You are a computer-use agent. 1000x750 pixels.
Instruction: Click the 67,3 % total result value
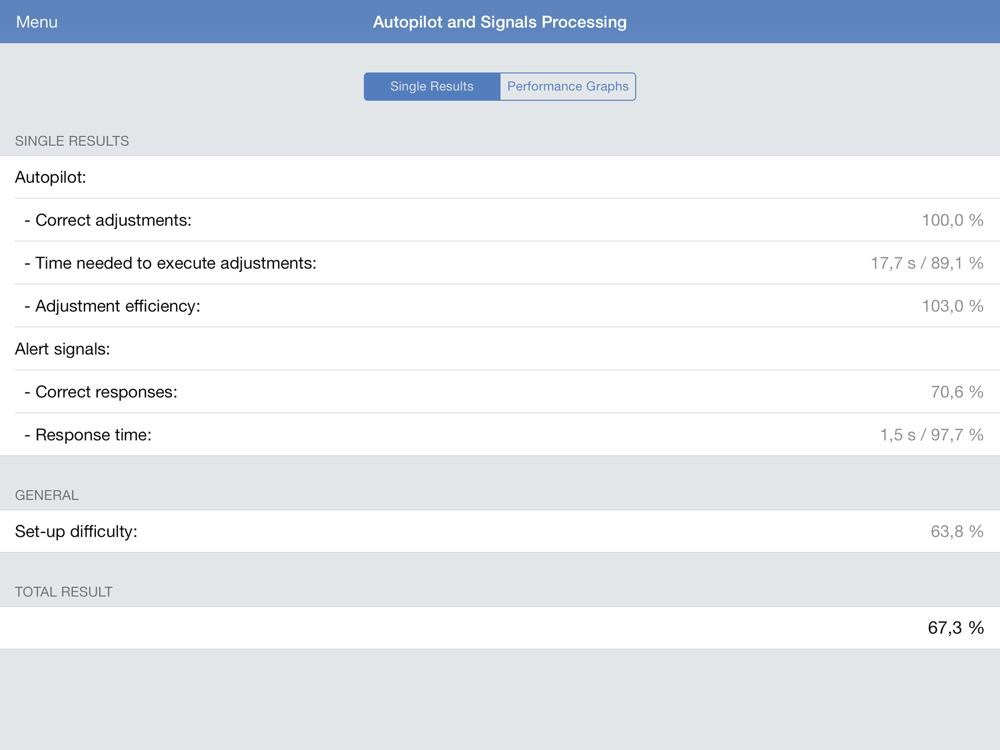point(955,628)
